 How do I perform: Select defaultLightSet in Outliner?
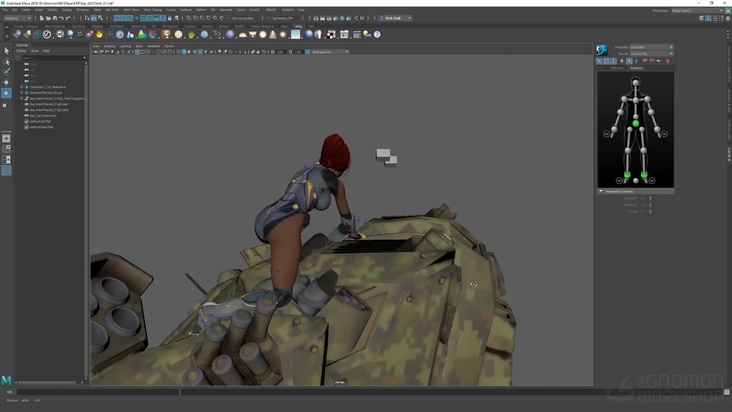(40, 121)
